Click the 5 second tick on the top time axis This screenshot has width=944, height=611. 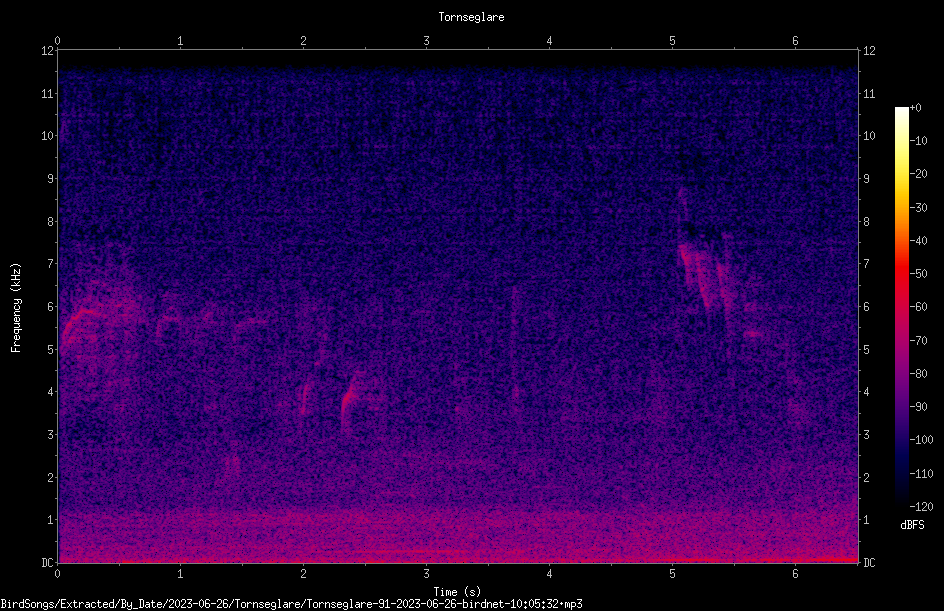click(672, 41)
